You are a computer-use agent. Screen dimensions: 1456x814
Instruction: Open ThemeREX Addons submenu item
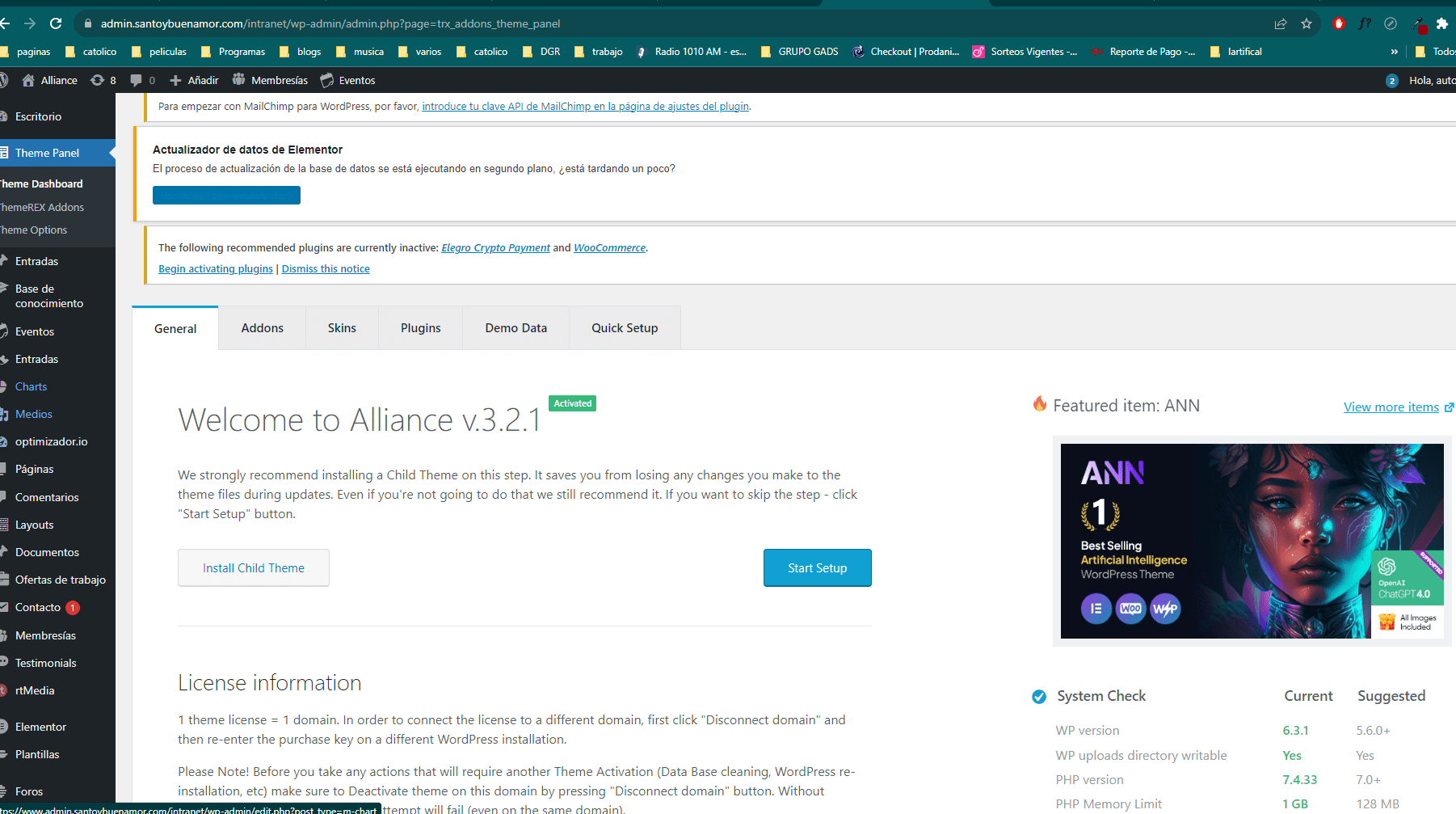[42, 207]
